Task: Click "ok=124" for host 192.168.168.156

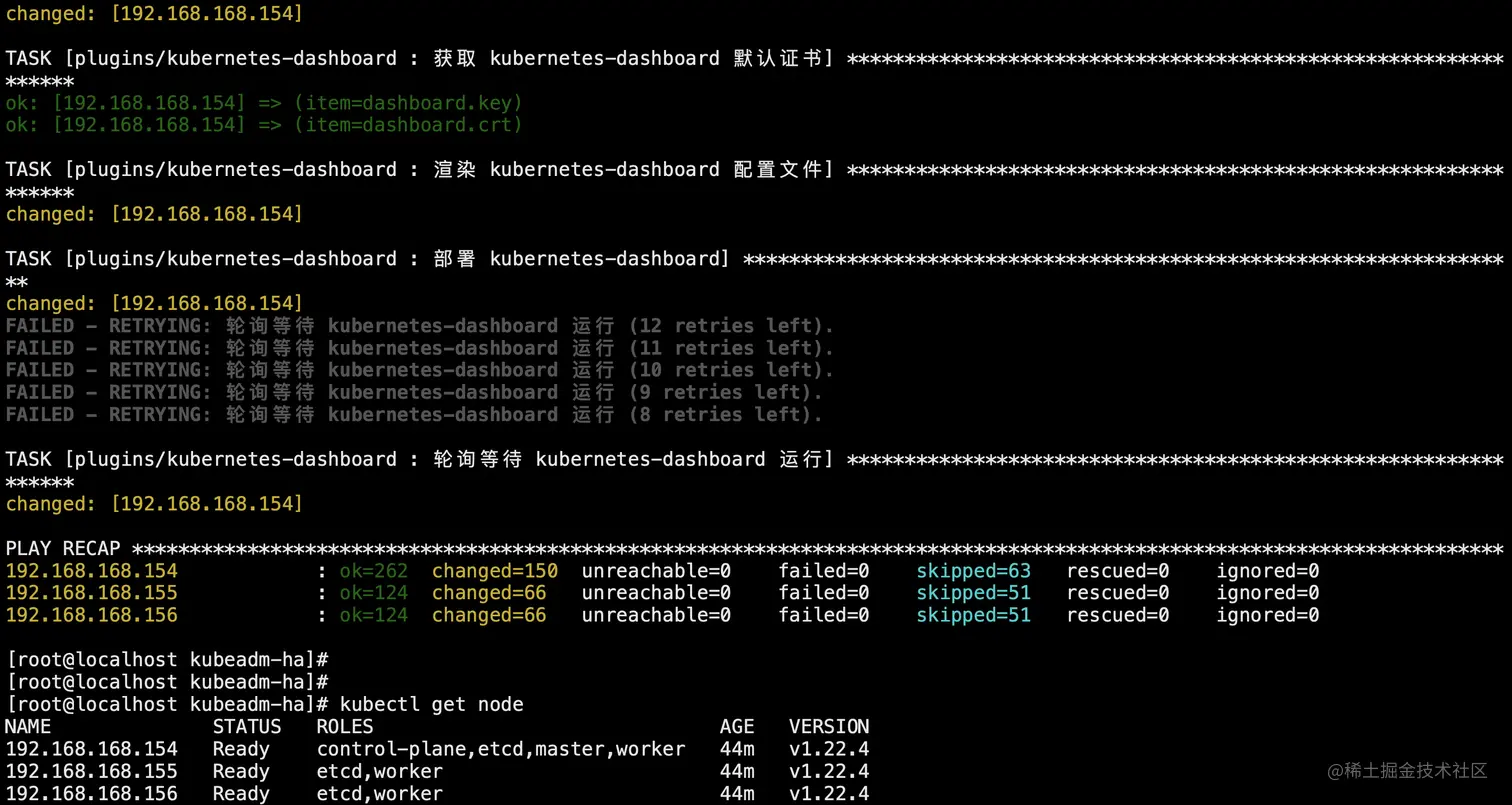Action: (x=374, y=615)
